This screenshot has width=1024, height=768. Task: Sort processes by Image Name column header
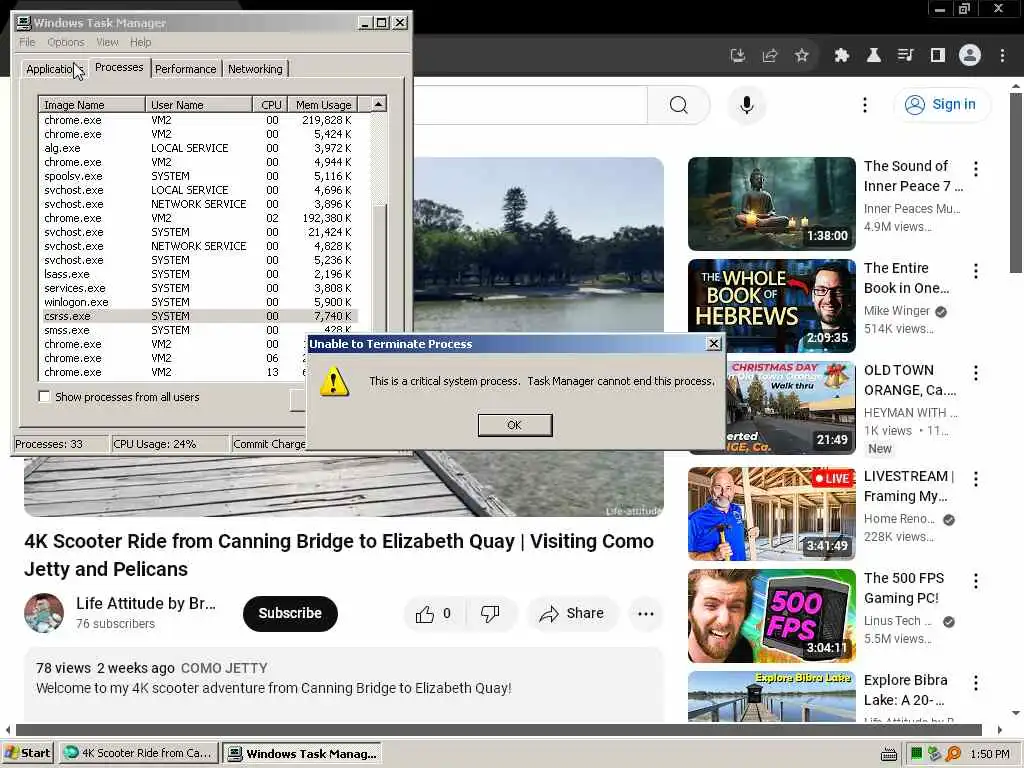click(92, 104)
